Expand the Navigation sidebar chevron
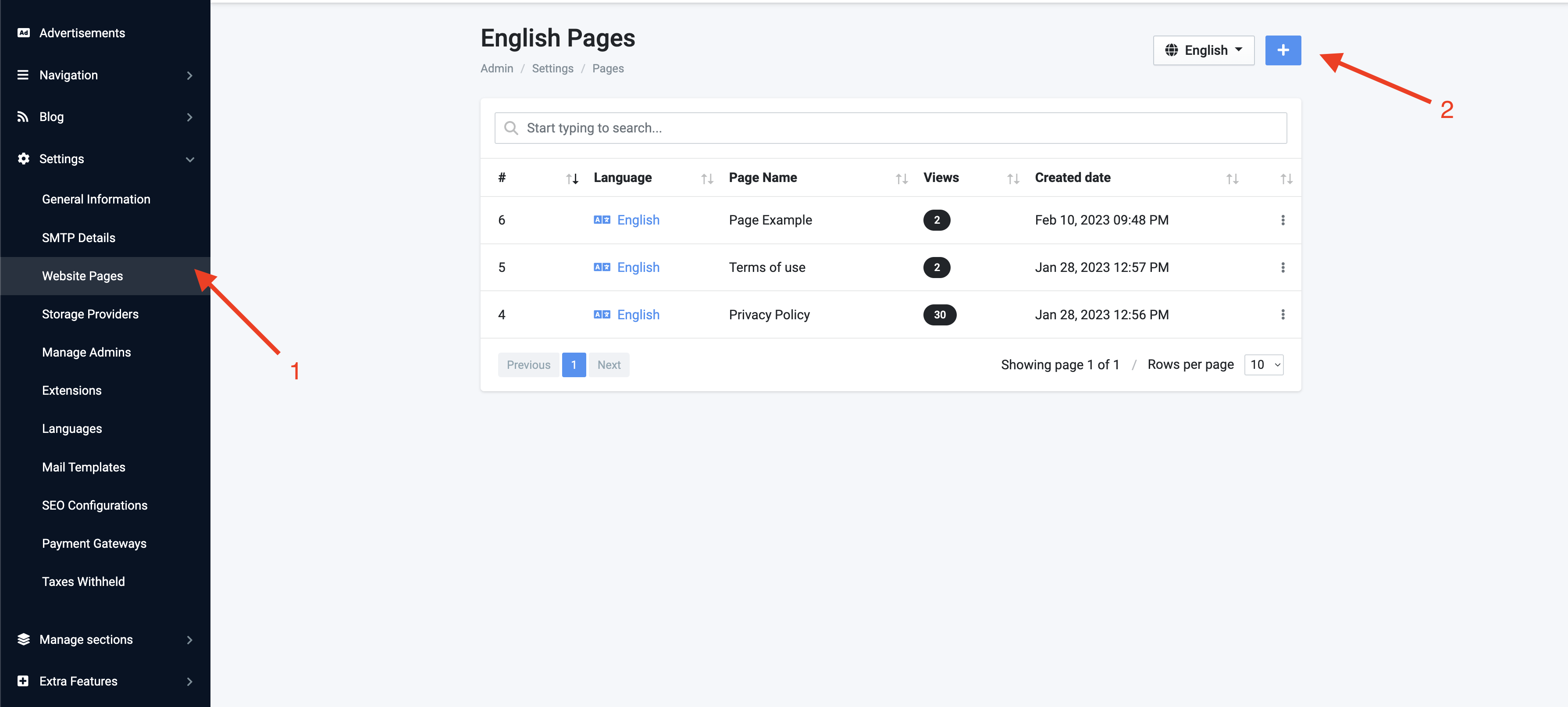1568x707 pixels. [x=189, y=75]
